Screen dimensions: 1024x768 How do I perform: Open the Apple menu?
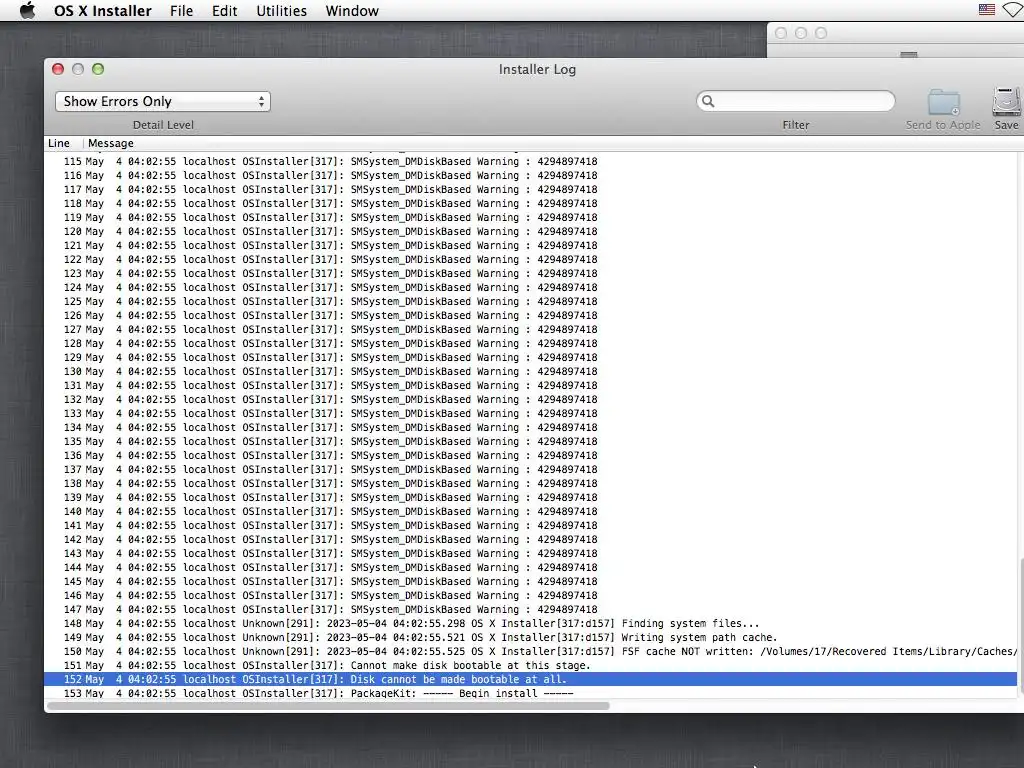27,10
